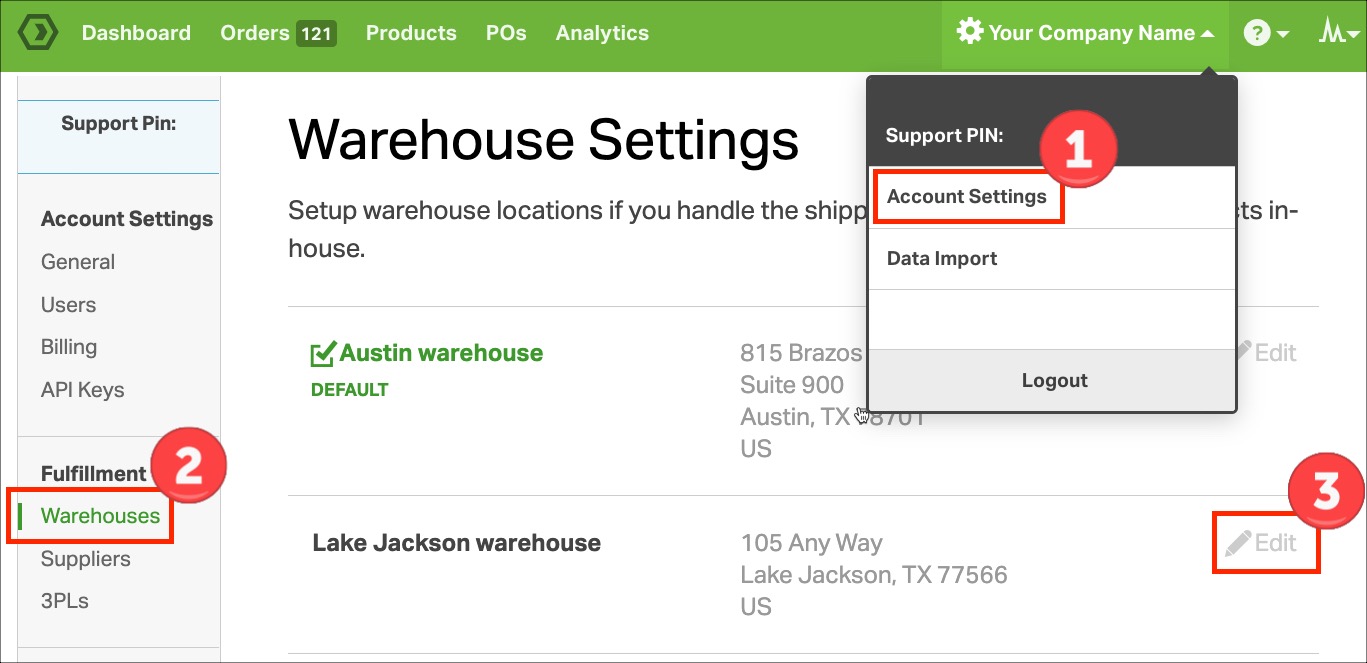Click the 121 orders count badge
The image size is (1367, 663).
tap(316, 34)
